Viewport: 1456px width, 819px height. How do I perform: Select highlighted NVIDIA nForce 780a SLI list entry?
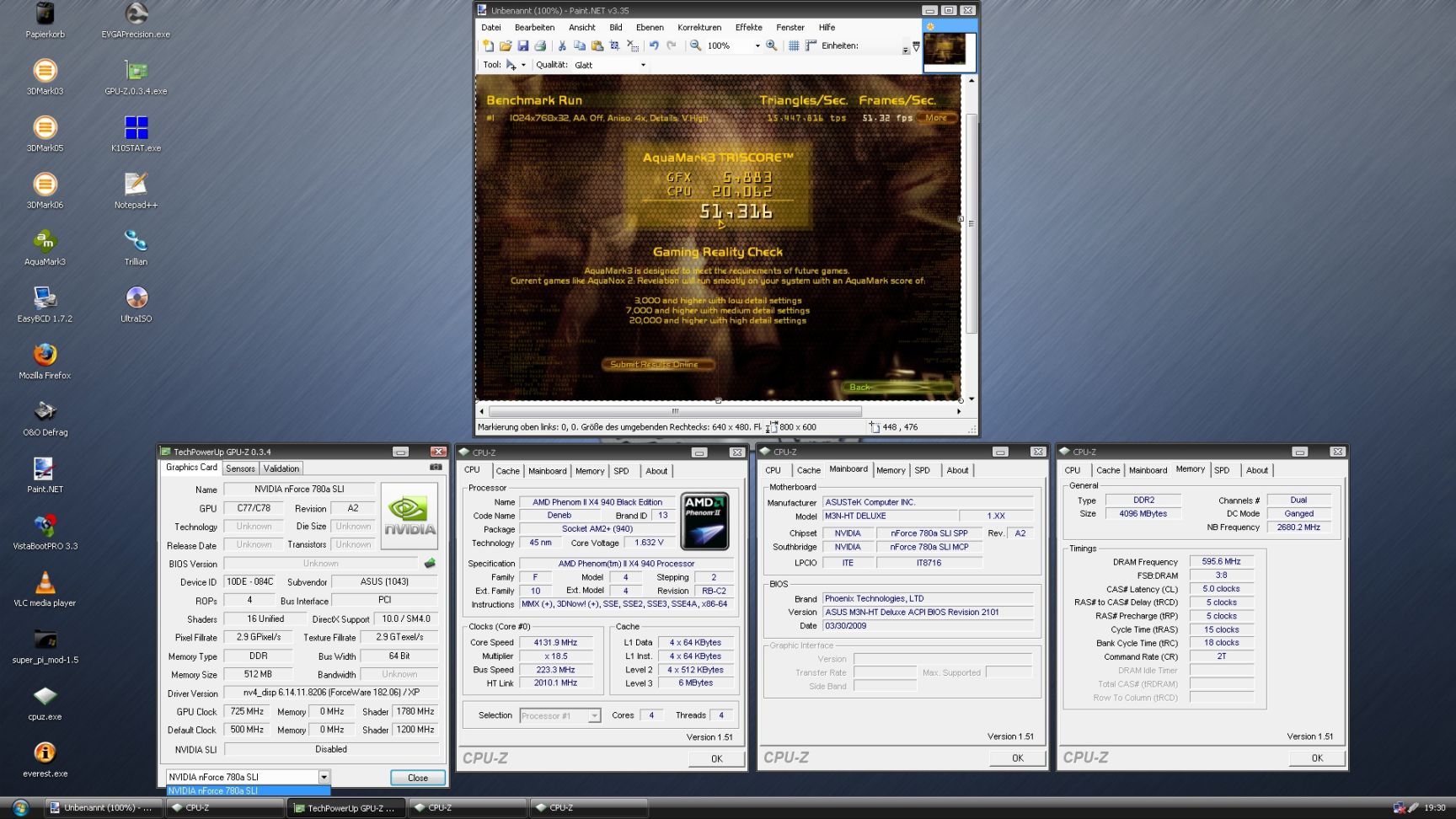(x=248, y=790)
